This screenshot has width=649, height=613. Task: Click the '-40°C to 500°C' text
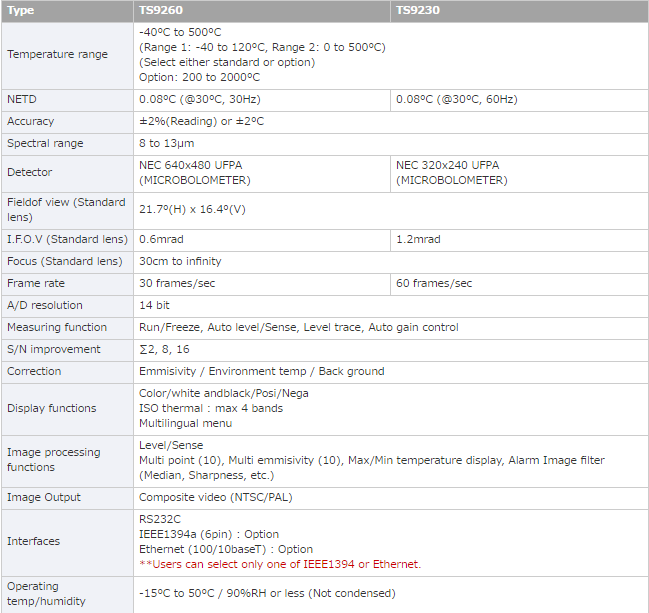(x=180, y=32)
